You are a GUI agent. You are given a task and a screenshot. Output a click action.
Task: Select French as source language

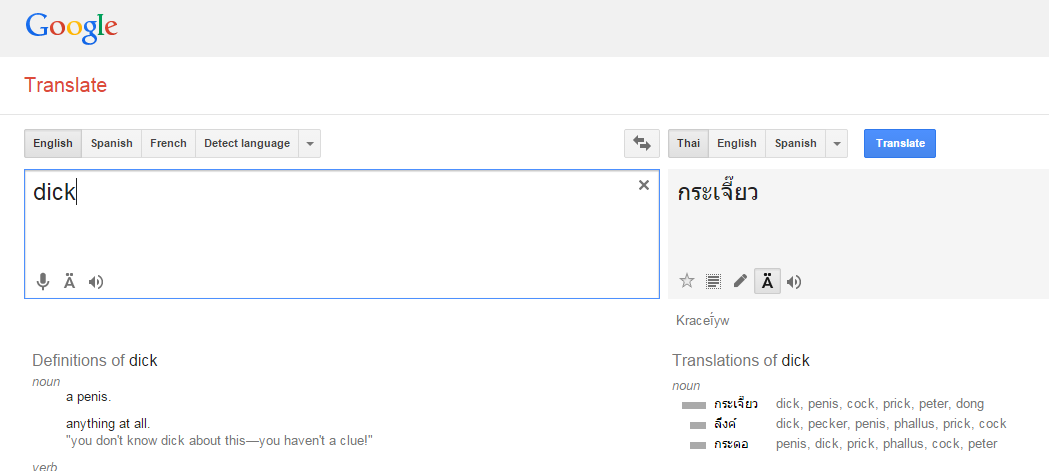click(x=168, y=143)
